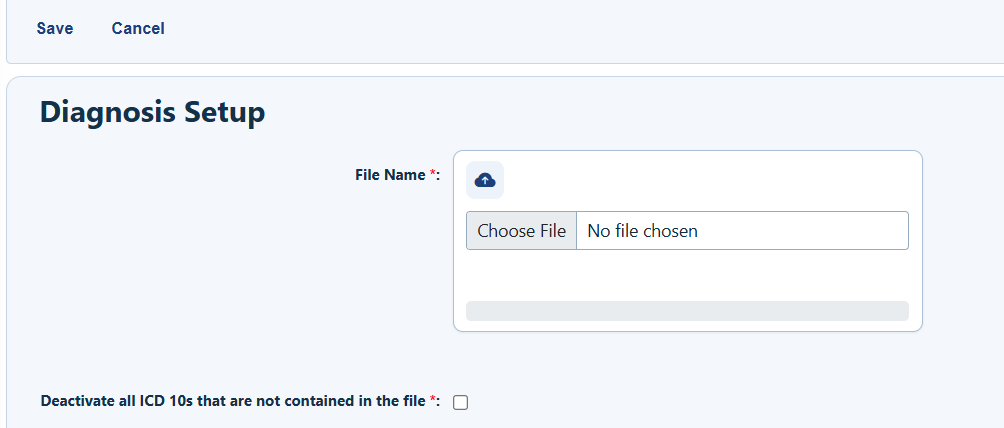Click the cloud upload icon
The height and width of the screenshot is (428, 1004).
485,180
